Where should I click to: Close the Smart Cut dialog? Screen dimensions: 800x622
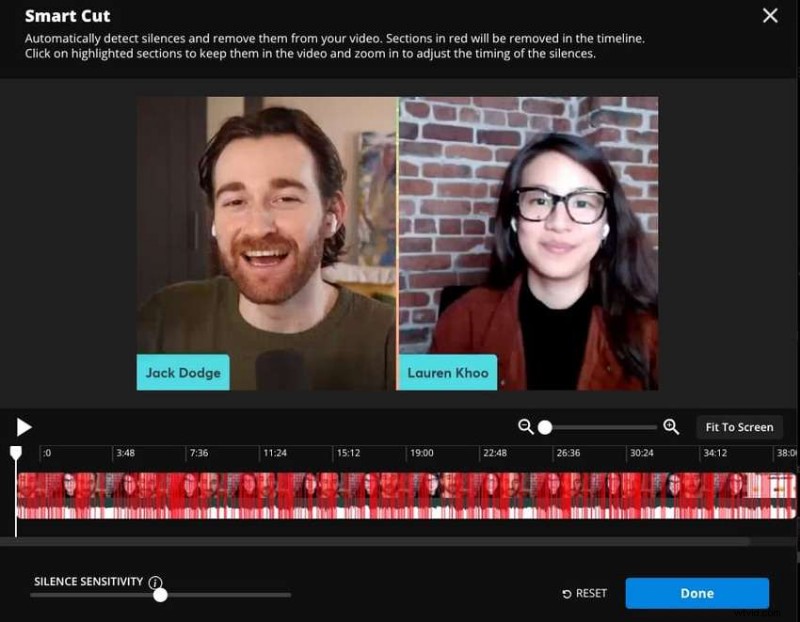pos(771,16)
